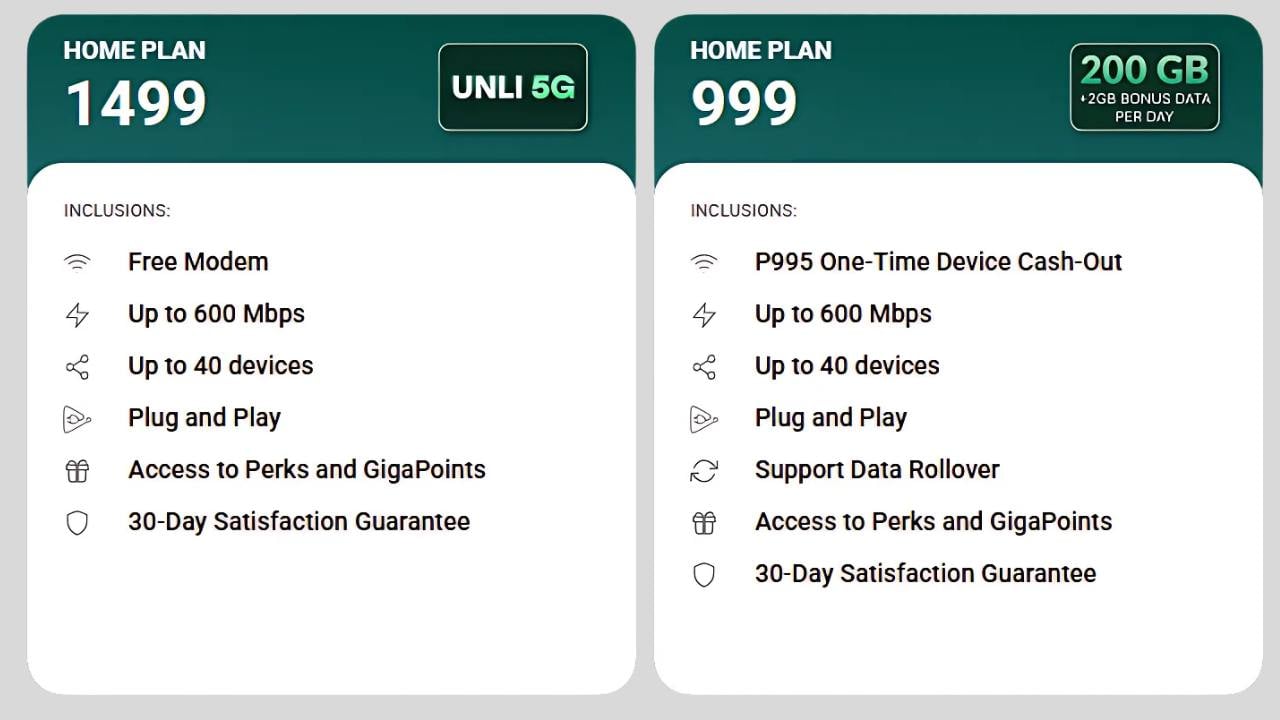Click the data rollover refresh icon
This screenshot has width=1280, height=720.
tap(704, 471)
